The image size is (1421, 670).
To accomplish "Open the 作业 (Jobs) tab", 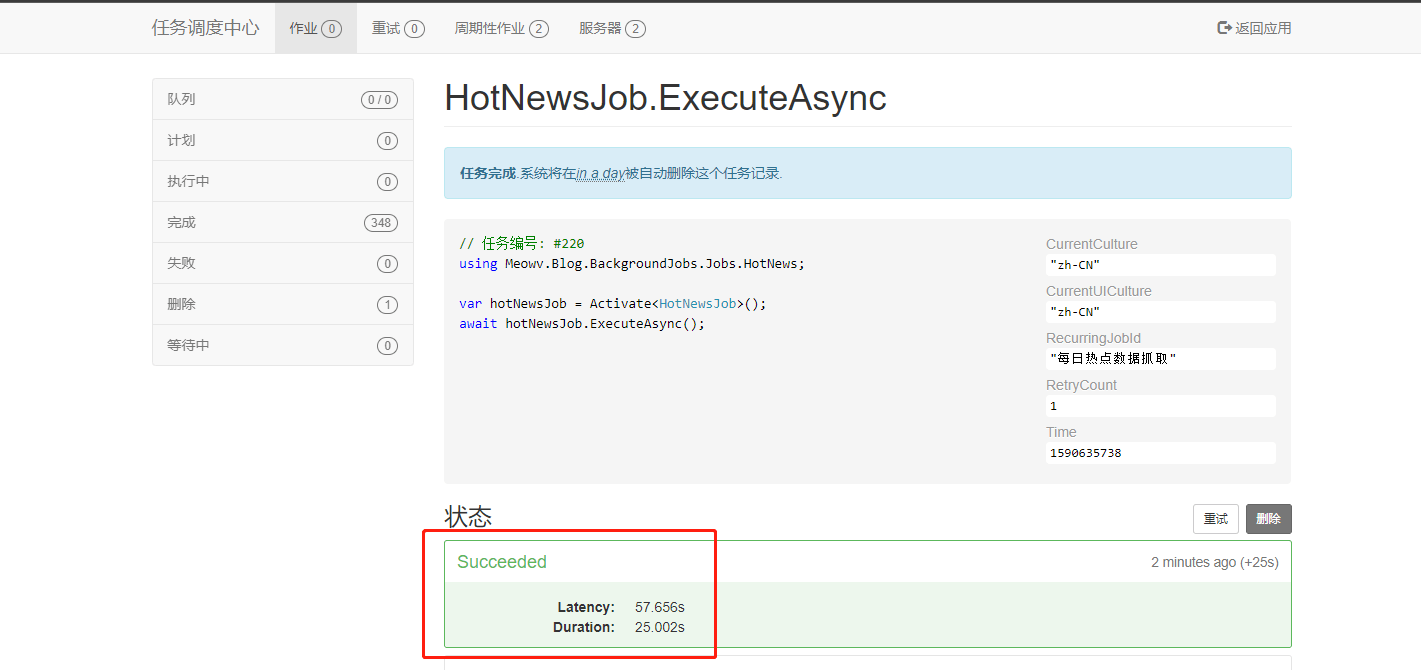I will pyautogui.click(x=315, y=28).
